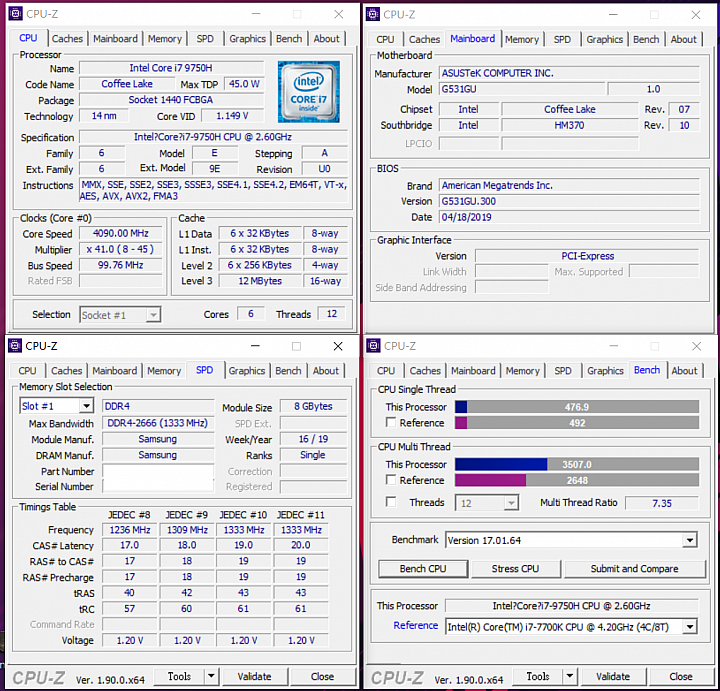Click the Stress CPU button
The width and height of the screenshot is (720, 691).
pos(515,568)
